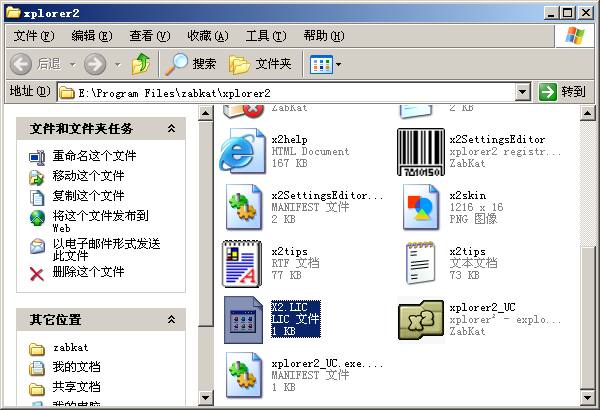Screen dimensions: 600x410
Task: Open the 工具(T) menu
Action: (266, 36)
